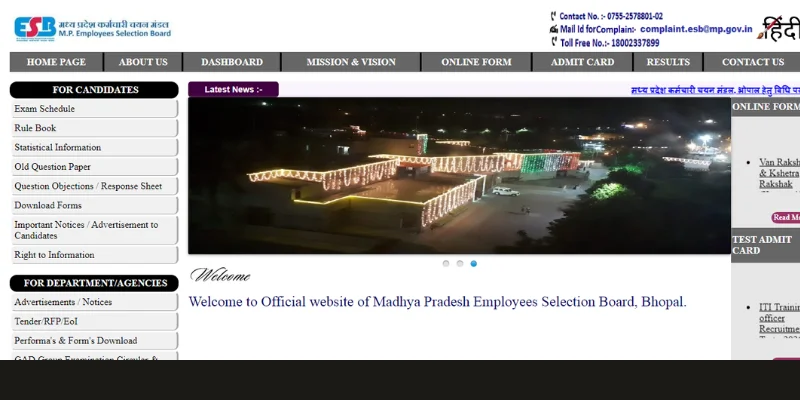Select the active third slideshow dot
Image resolution: width=800 pixels, height=400 pixels.
(x=473, y=263)
